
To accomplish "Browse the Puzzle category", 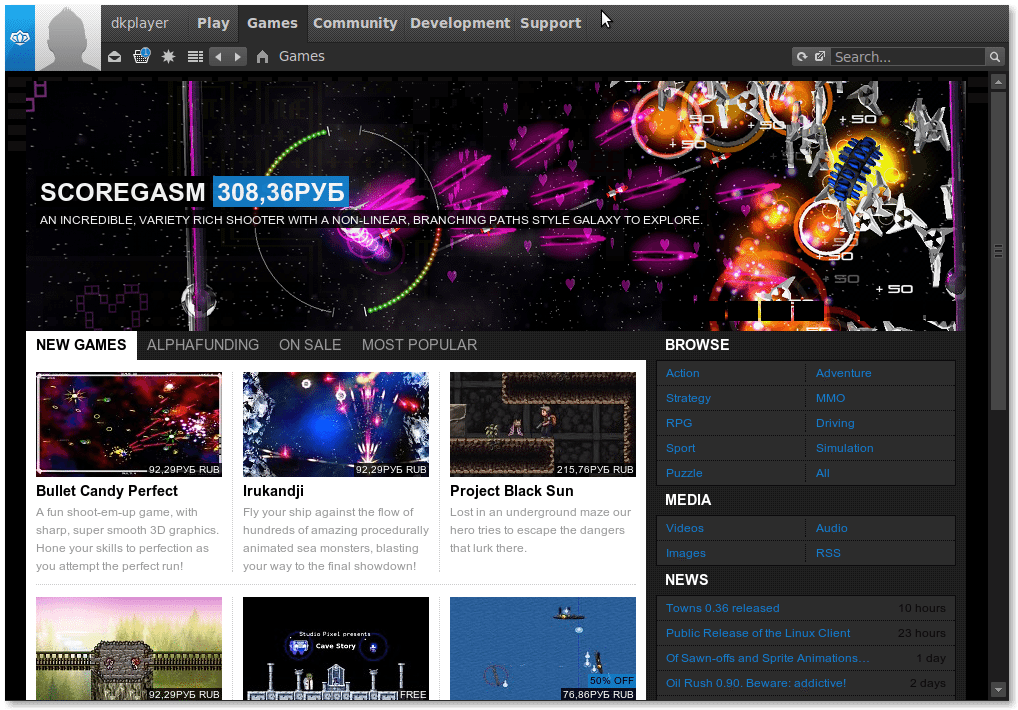I will (x=684, y=473).
